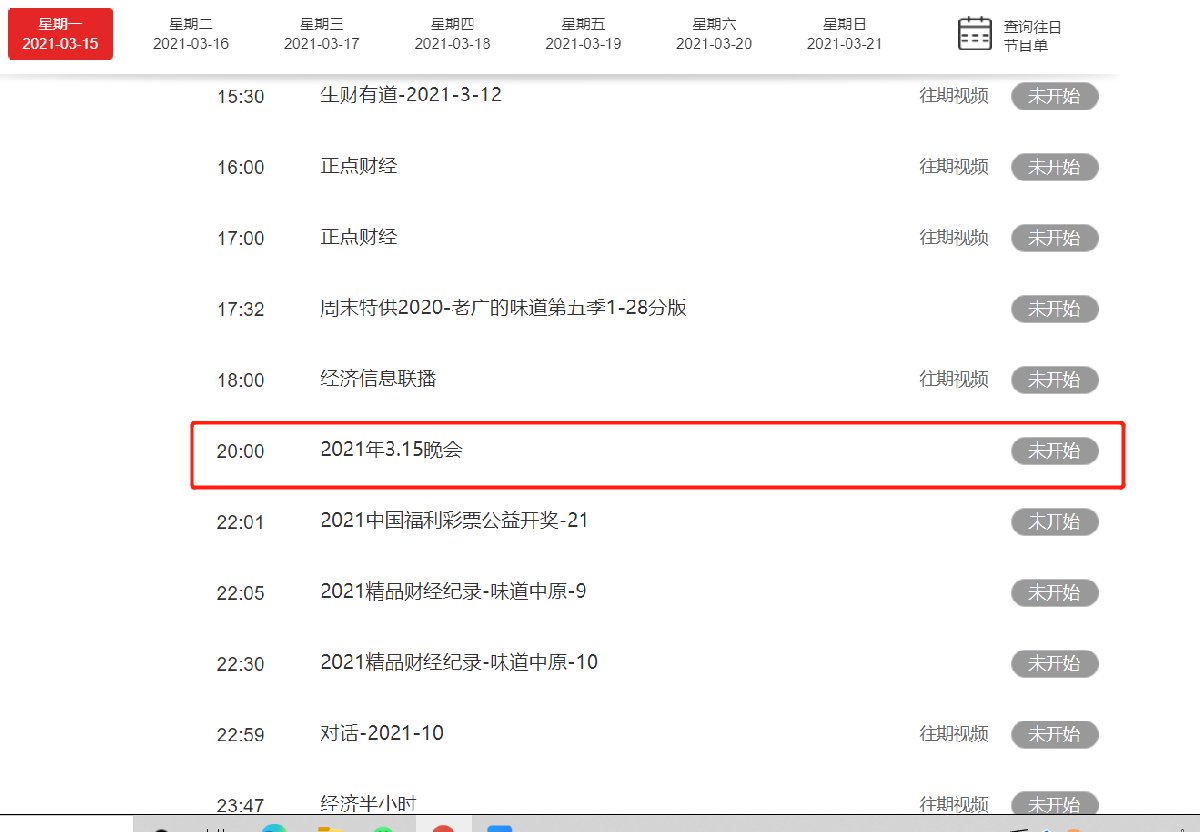
Task: Click 未开始 button for 17:00 正点财经
Action: pyautogui.click(x=1054, y=238)
